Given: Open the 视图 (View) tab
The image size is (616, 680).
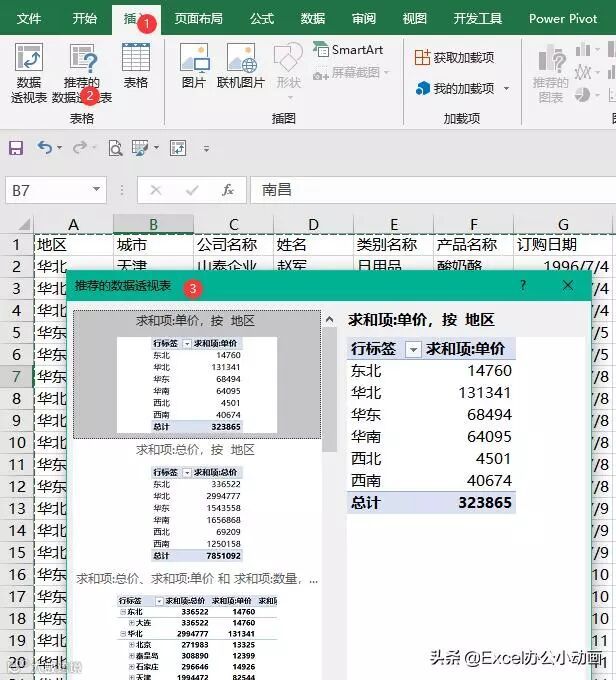Looking at the screenshot, I should pos(414,18).
